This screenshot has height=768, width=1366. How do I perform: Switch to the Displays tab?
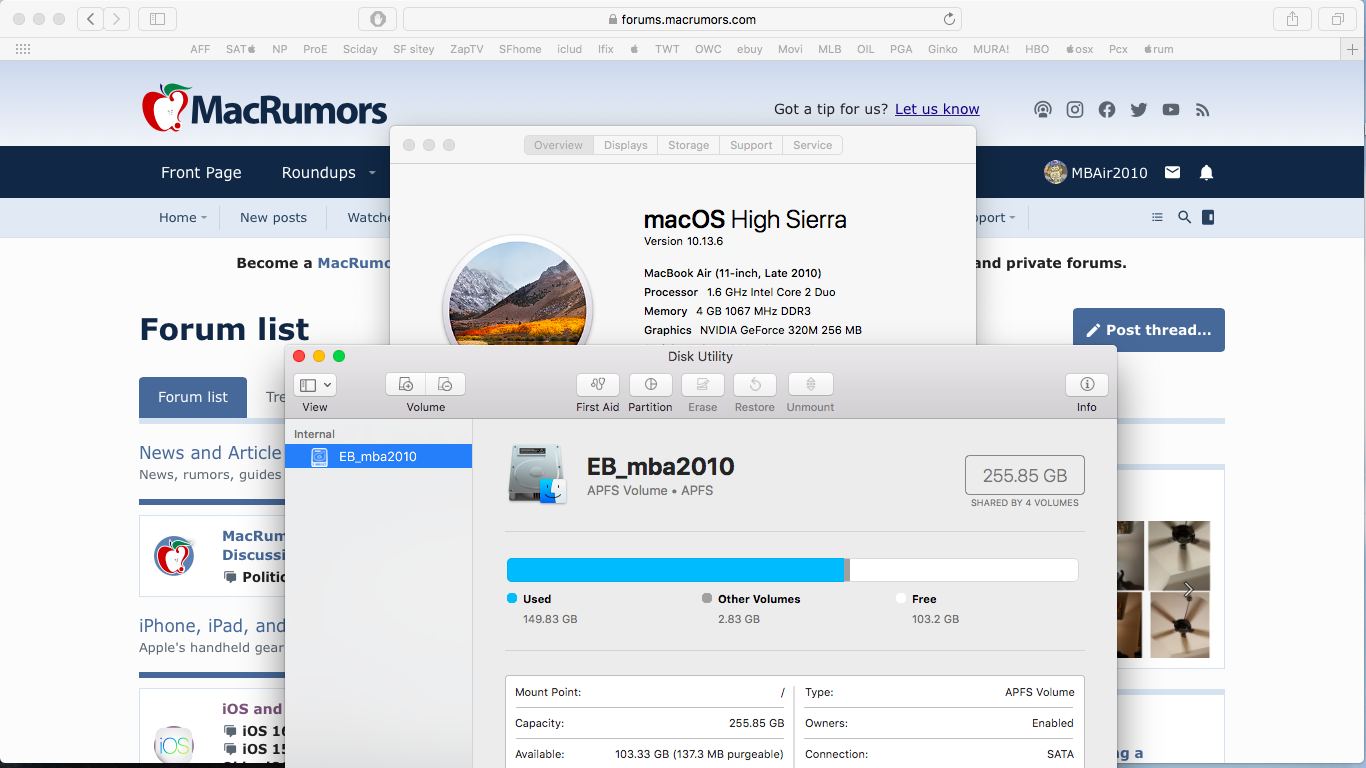coord(626,145)
